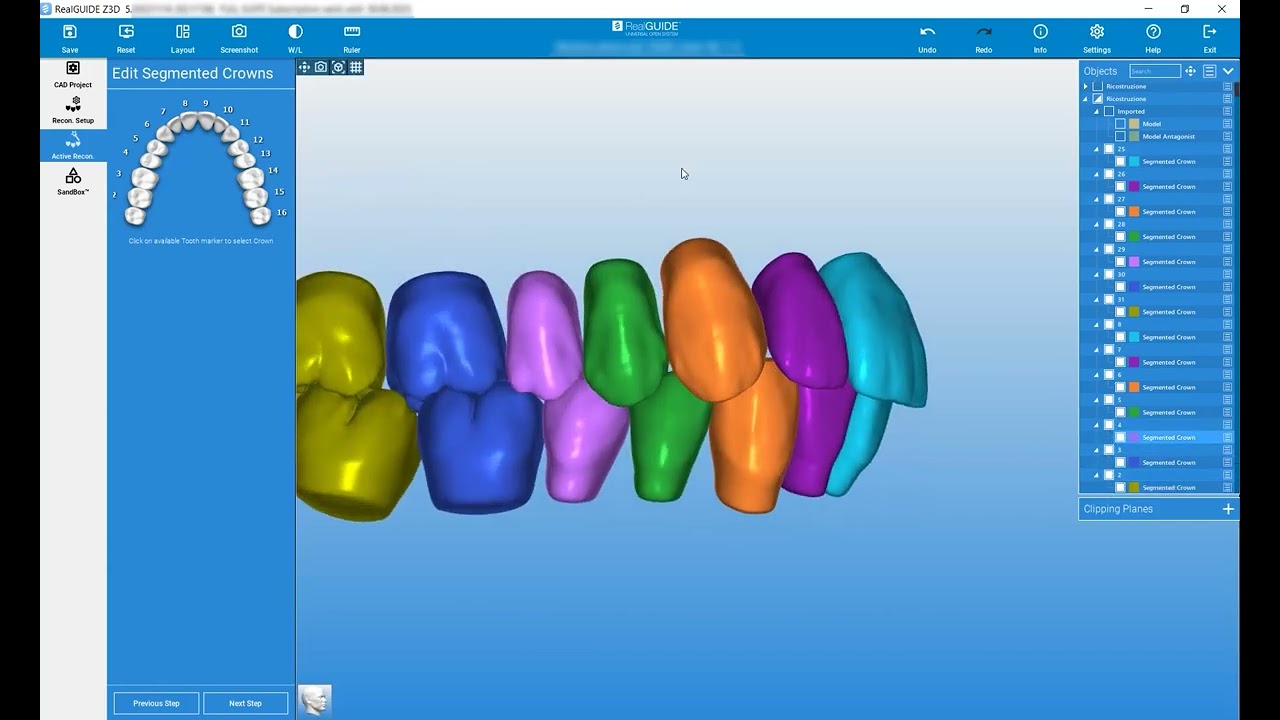Toggle checkbox for group 25
Image resolution: width=1280 pixels, height=720 pixels.
pos(1109,149)
